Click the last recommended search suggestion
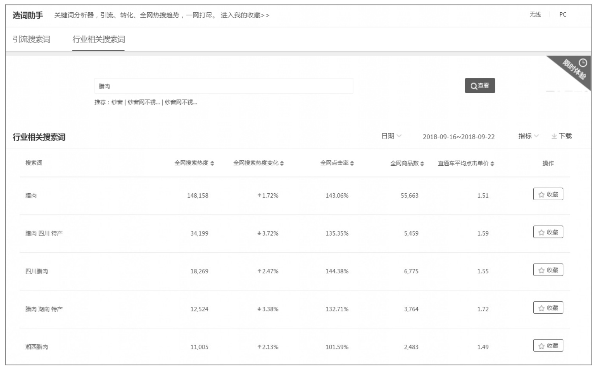Viewport: 596px width, 372px height. (181, 102)
